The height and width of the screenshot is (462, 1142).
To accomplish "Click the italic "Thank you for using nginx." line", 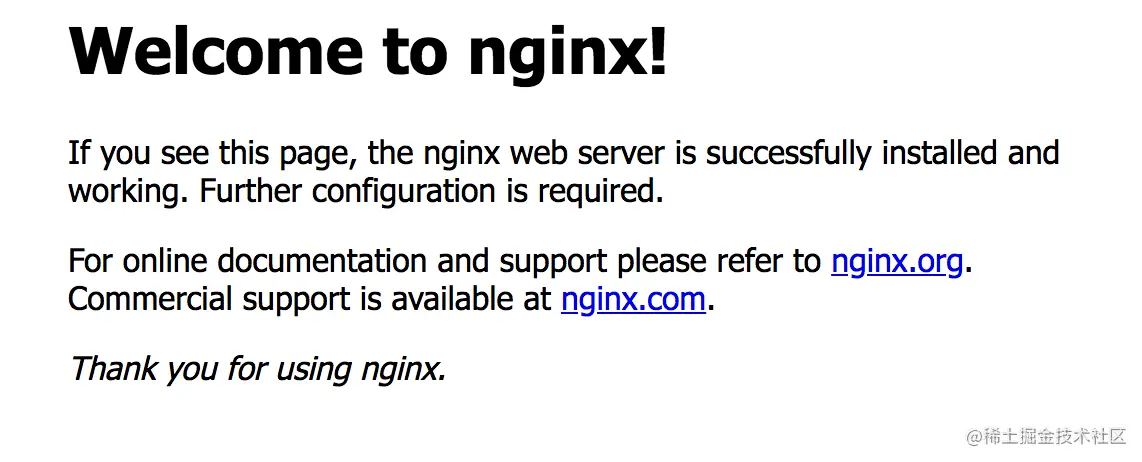I will pyautogui.click(x=257, y=369).
